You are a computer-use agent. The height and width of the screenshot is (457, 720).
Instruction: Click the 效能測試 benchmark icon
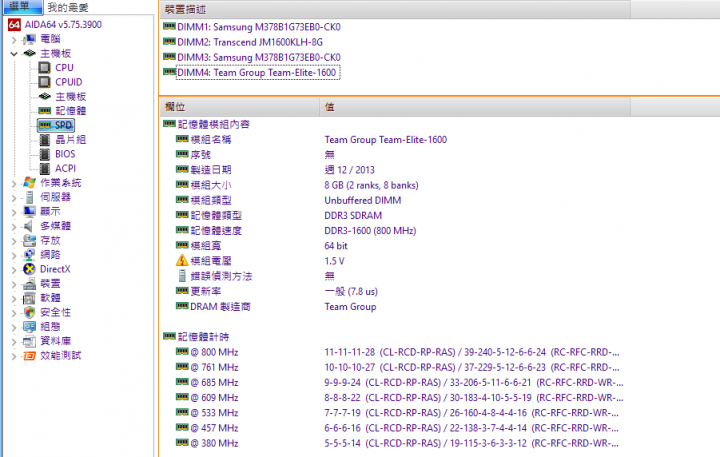pos(29,355)
